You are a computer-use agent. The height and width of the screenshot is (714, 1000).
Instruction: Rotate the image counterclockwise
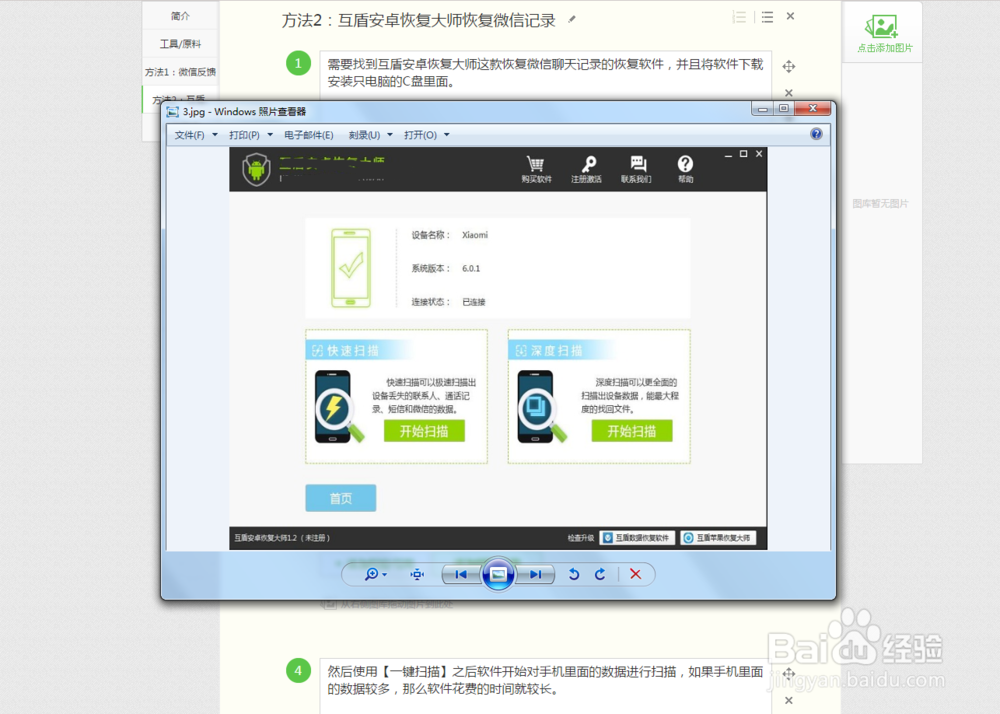[573, 574]
